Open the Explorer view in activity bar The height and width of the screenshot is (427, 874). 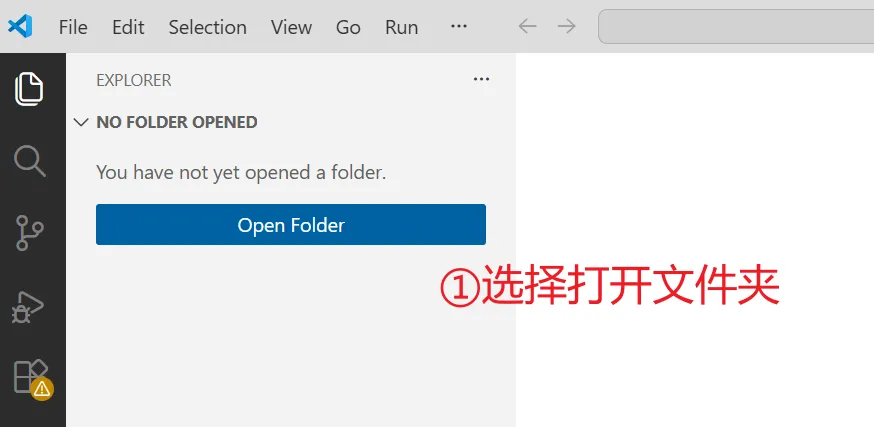point(29,89)
